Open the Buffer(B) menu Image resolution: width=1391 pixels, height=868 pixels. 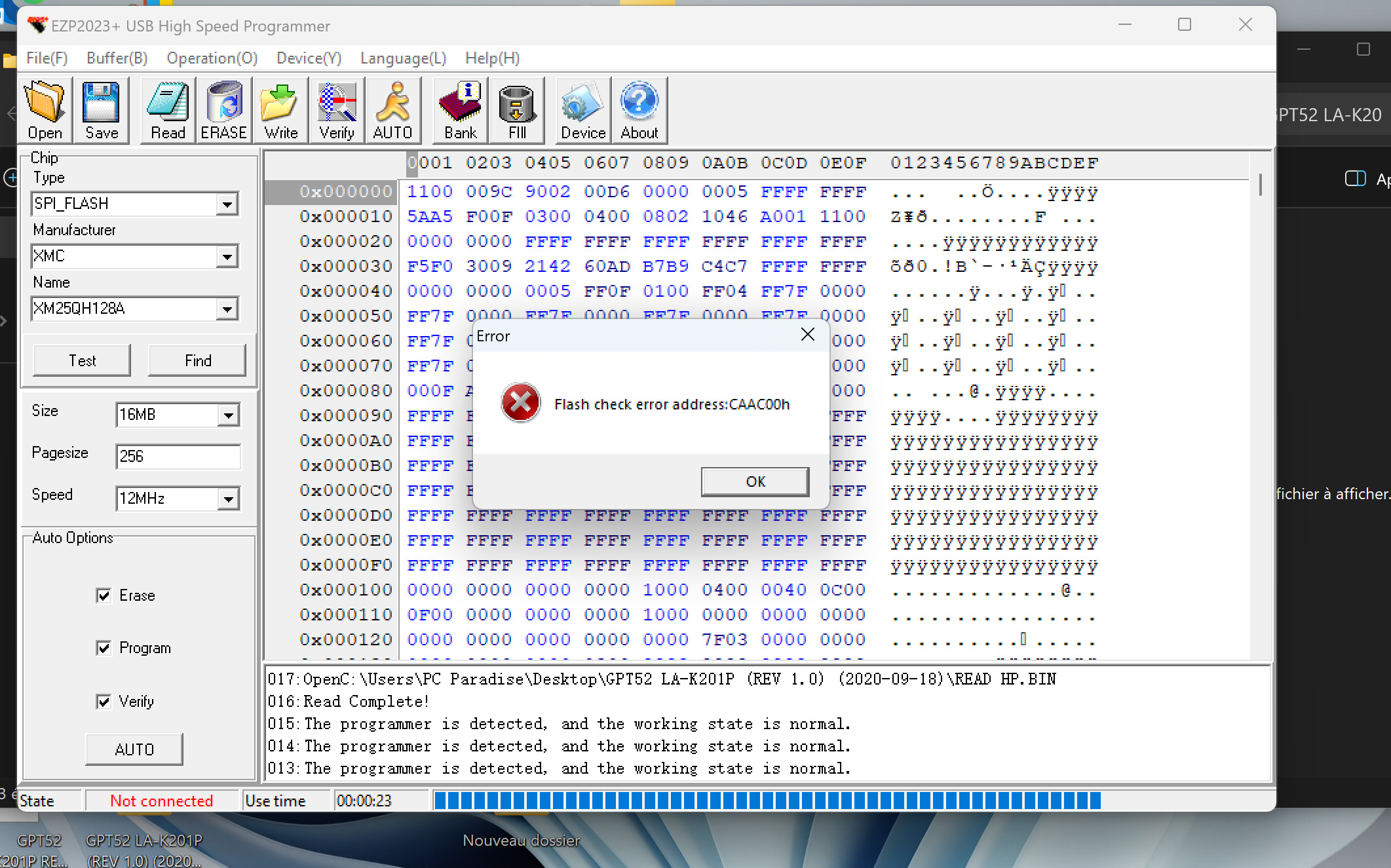click(x=117, y=58)
